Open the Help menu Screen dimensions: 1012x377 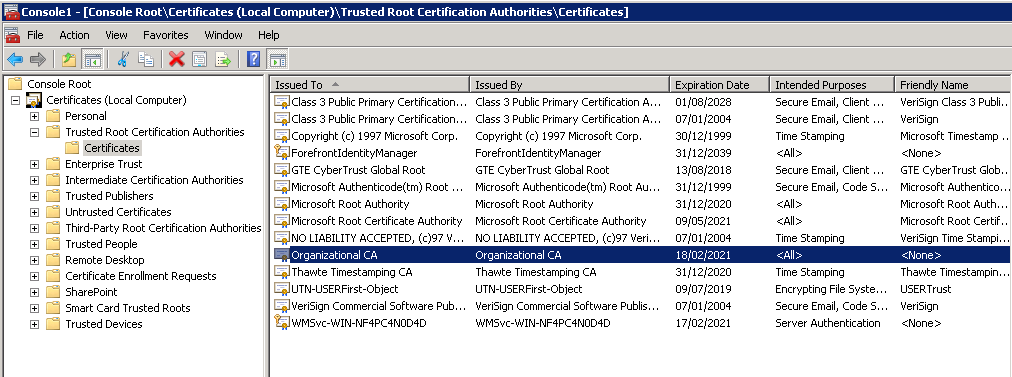pyautogui.click(x=268, y=35)
